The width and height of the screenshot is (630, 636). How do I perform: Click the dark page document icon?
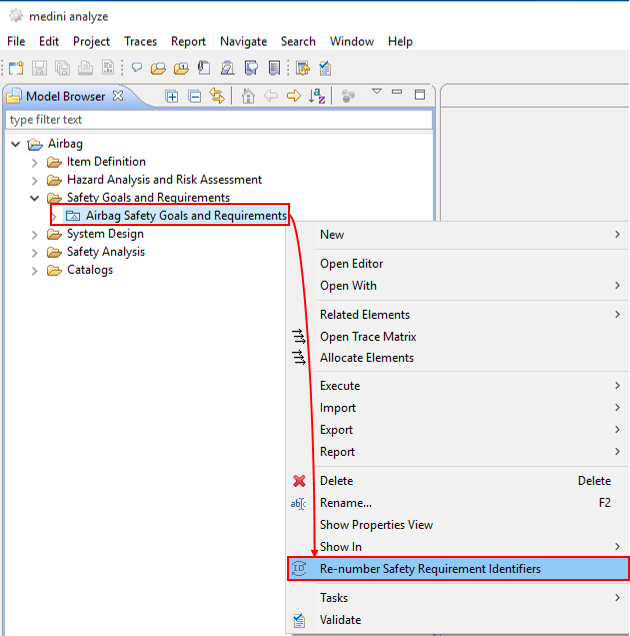pyautogui.click(x=274, y=68)
